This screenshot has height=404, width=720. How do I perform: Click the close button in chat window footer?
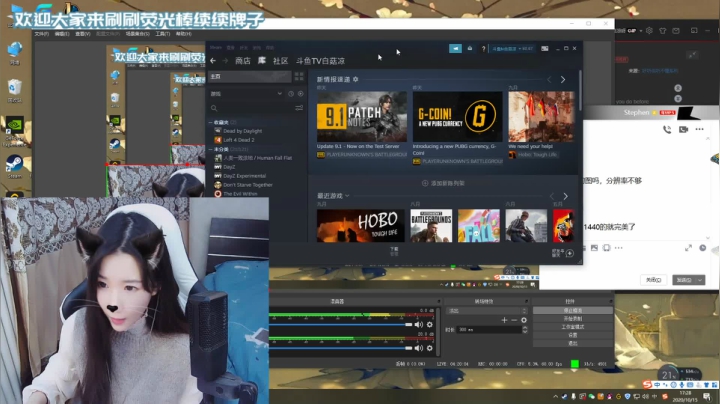(653, 280)
